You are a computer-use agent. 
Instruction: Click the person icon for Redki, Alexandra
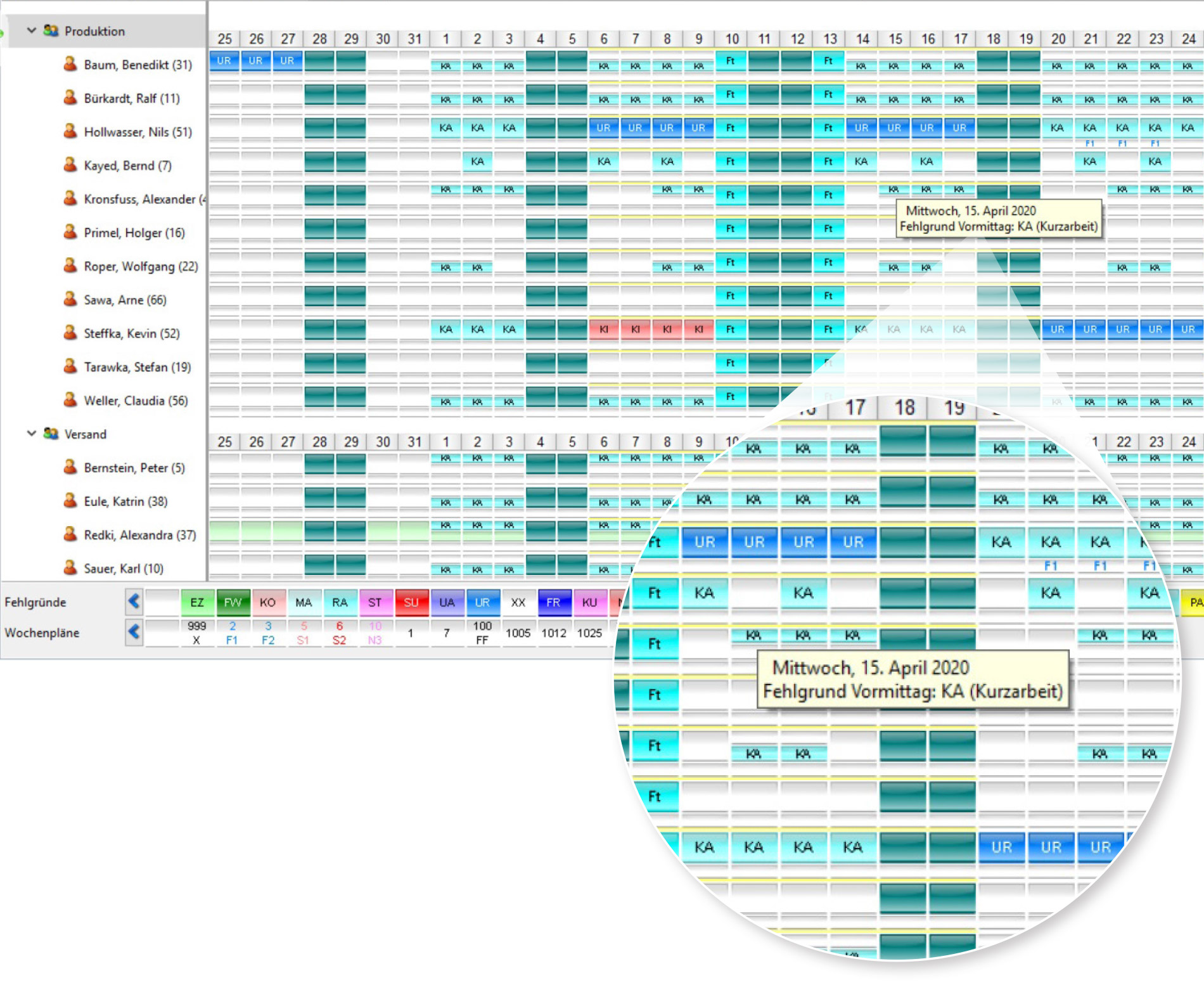click(x=70, y=534)
